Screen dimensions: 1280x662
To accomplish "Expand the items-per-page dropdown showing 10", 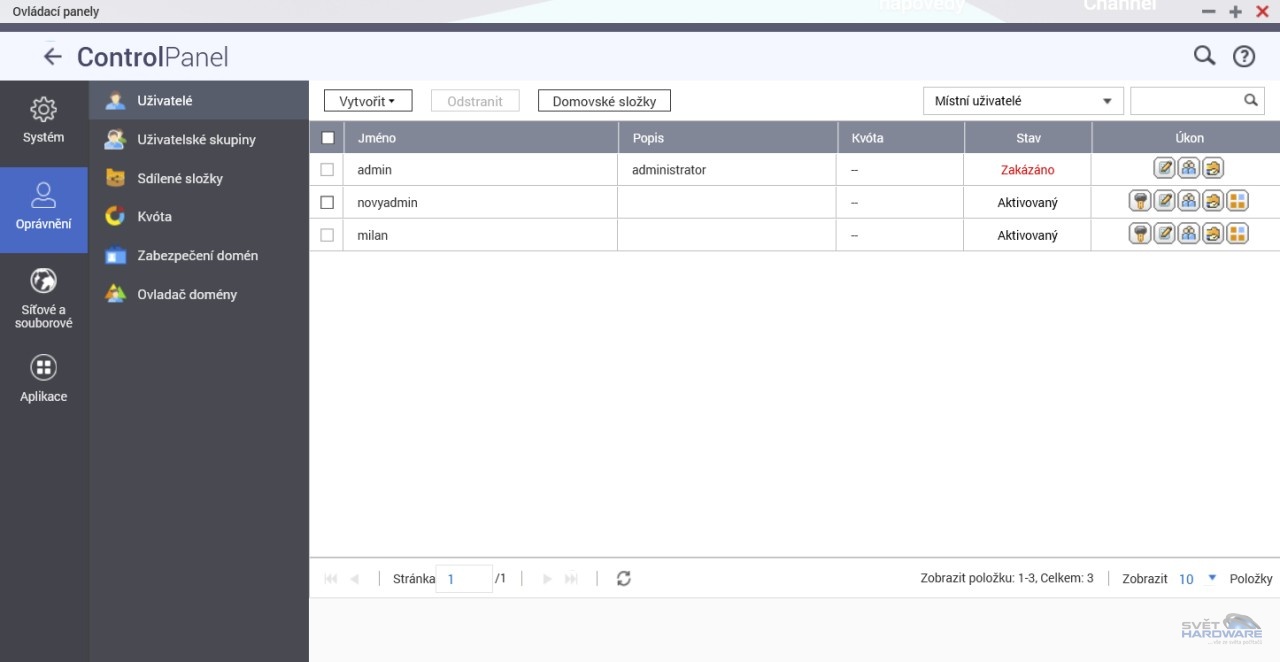I will (1197, 579).
